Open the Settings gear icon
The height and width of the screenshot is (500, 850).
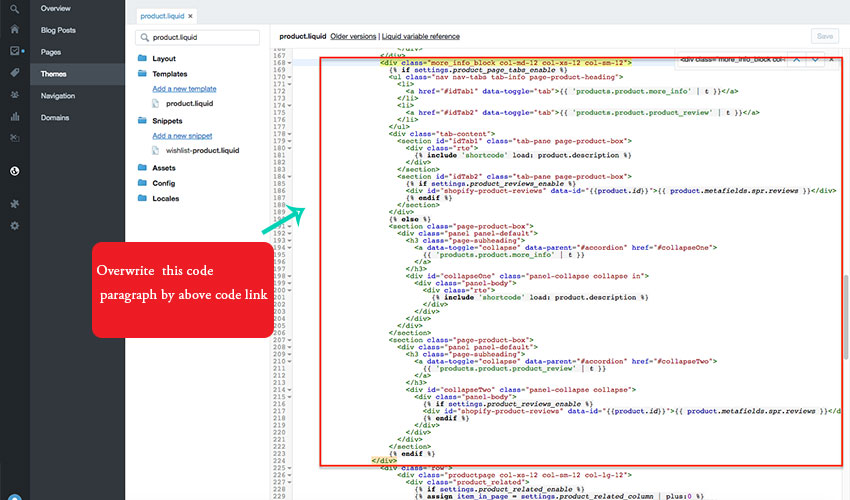[14, 226]
